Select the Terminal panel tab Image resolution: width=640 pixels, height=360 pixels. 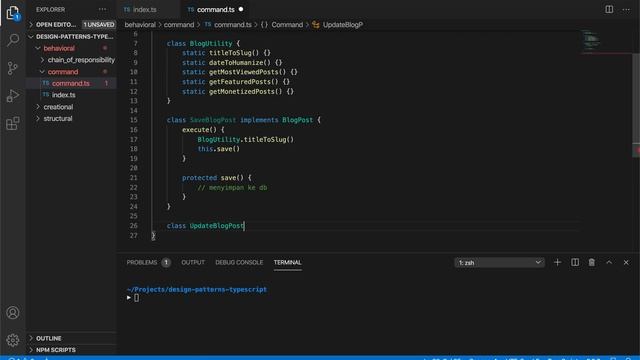287,262
